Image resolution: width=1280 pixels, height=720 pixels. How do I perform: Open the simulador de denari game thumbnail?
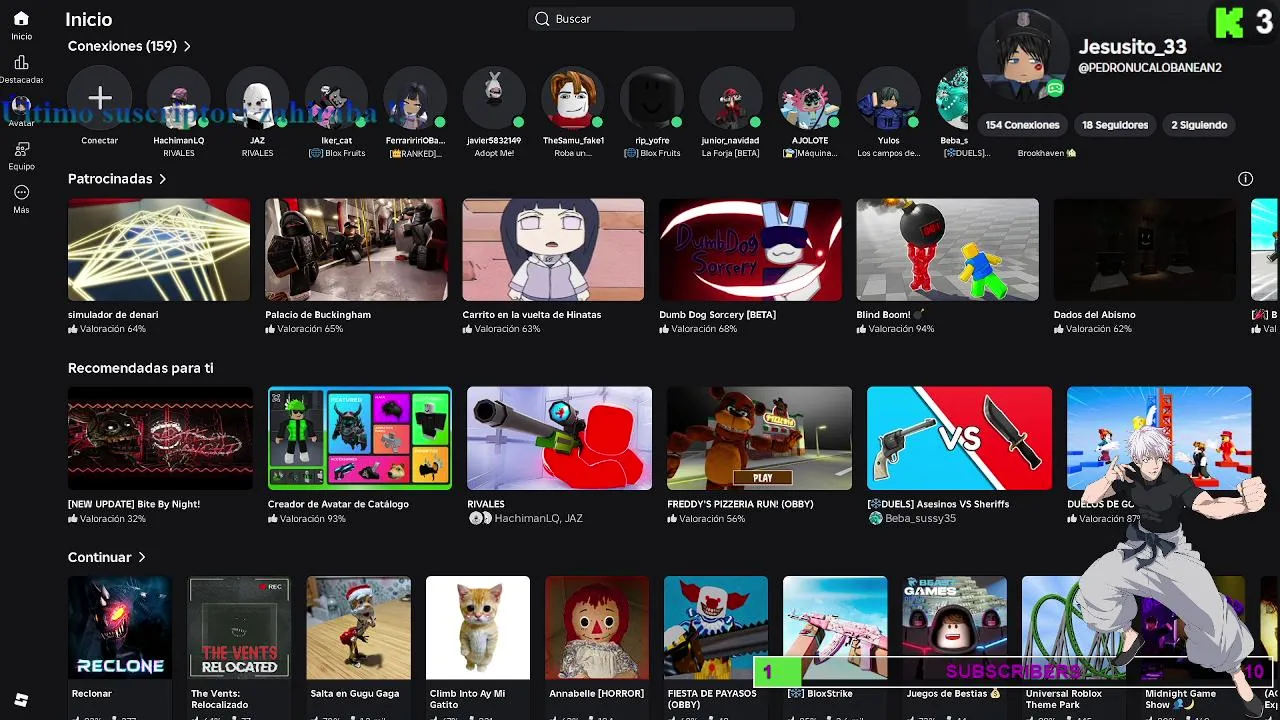coord(159,249)
